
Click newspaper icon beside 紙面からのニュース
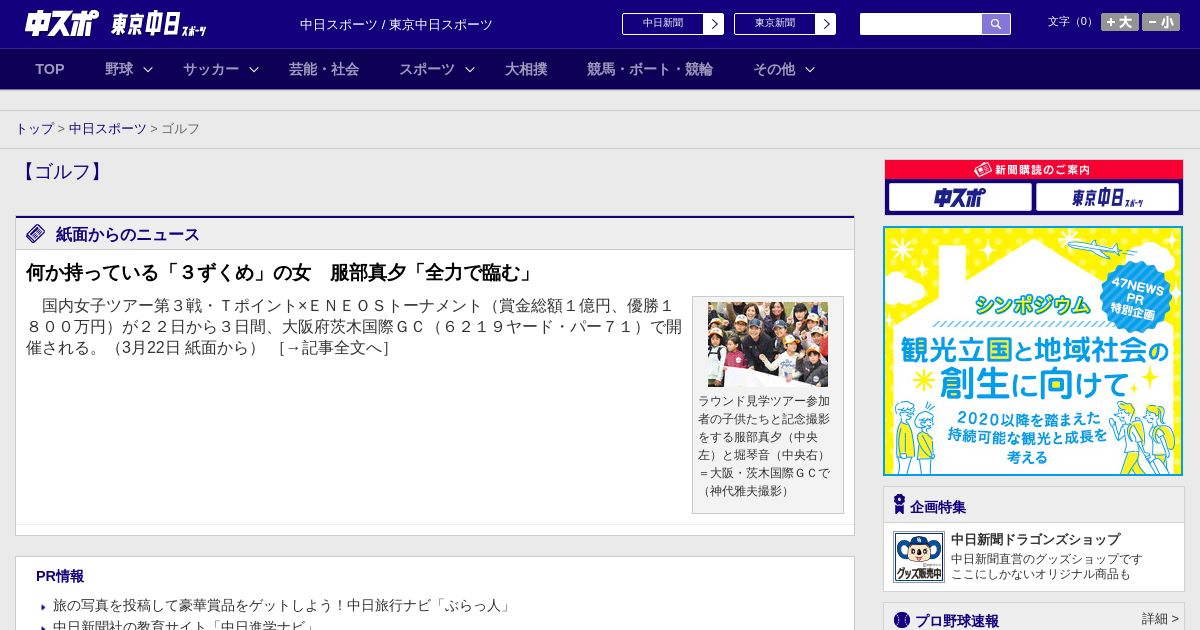pos(36,234)
